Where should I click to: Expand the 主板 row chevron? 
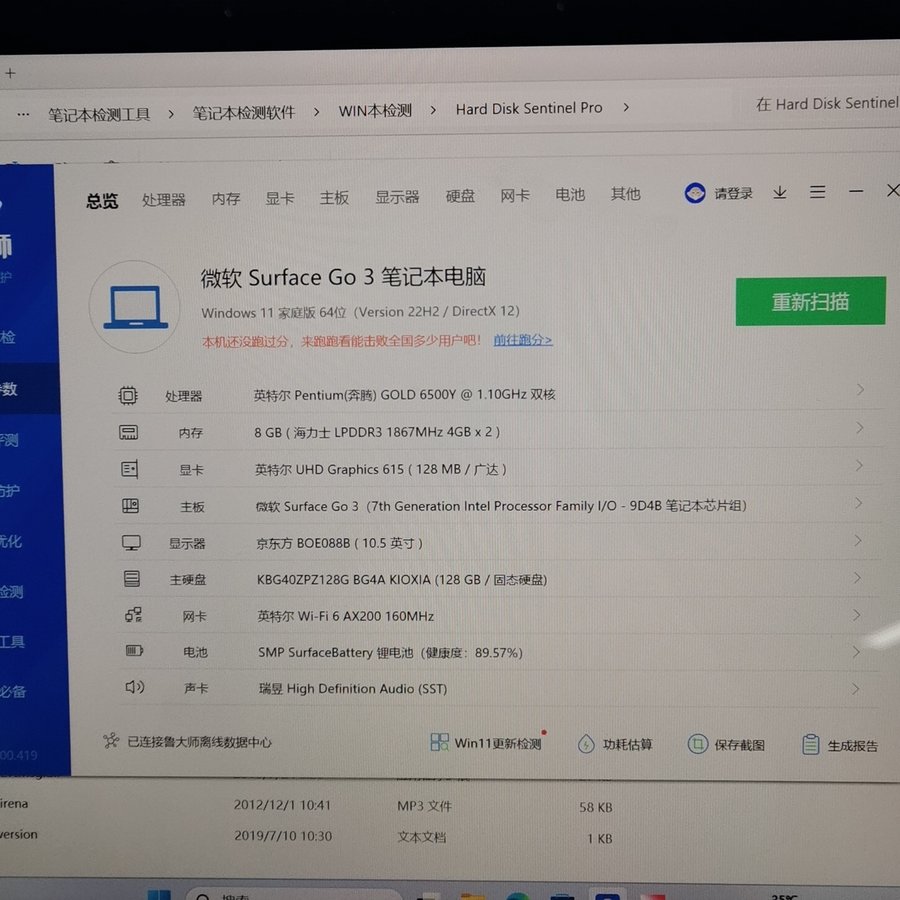(x=859, y=503)
